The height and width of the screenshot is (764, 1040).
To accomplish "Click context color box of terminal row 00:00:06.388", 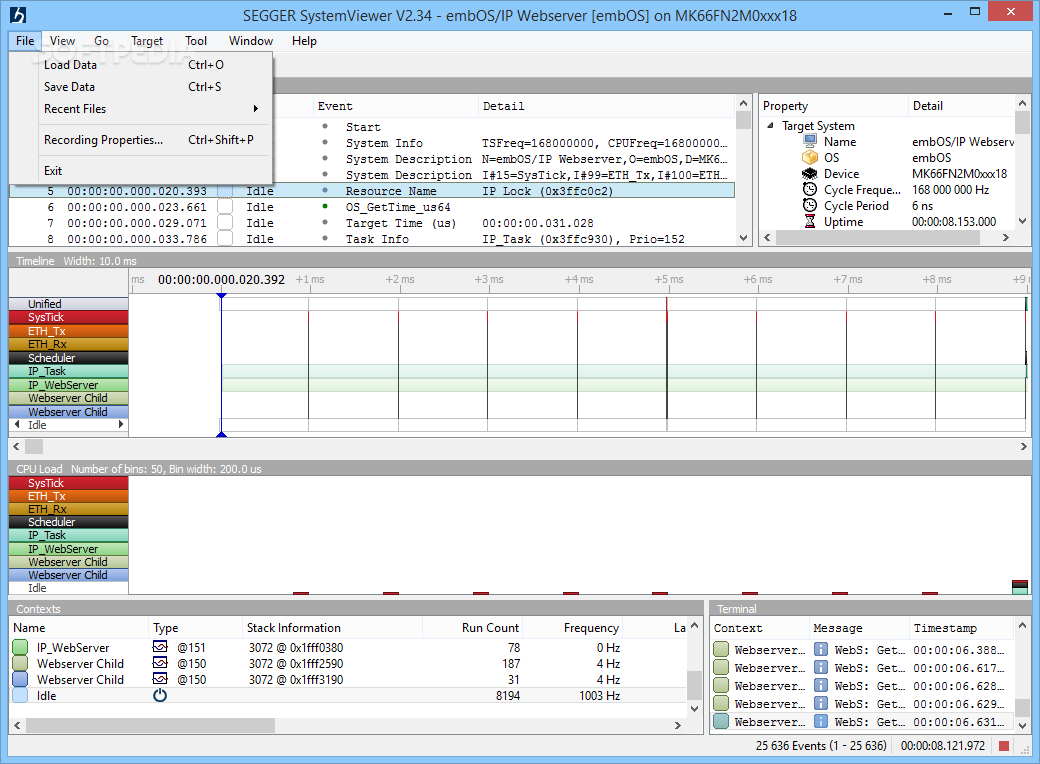I will (x=721, y=649).
